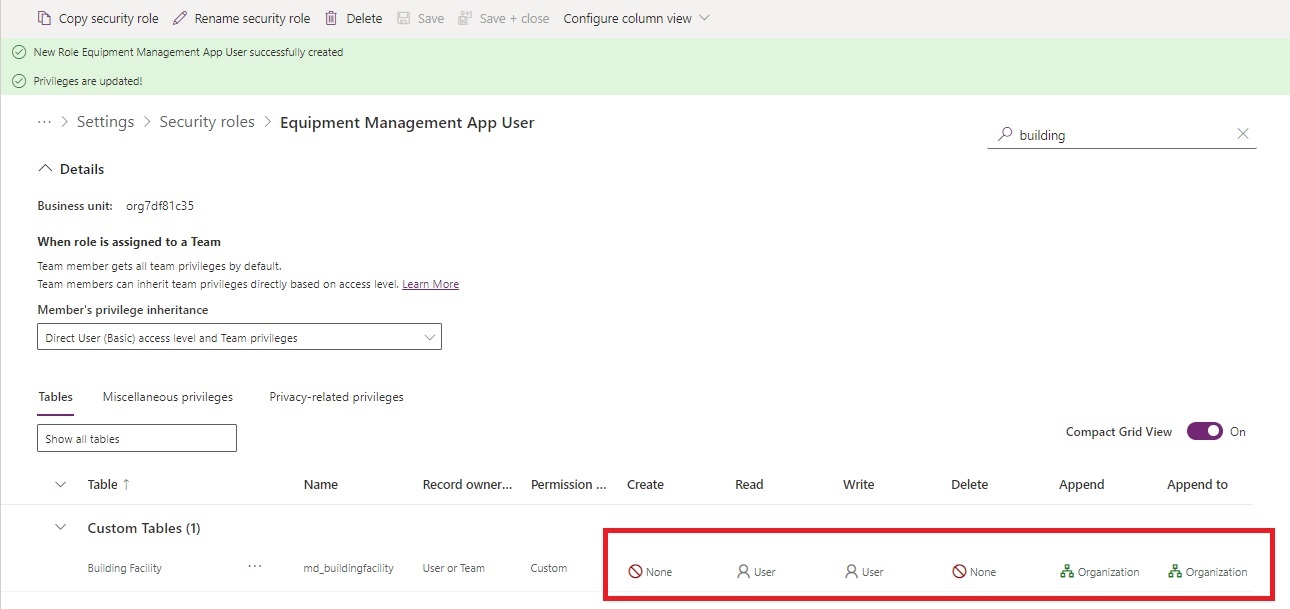The width and height of the screenshot is (1290, 609).
Task: Open the Security roles breadcrumb link
Action: click(207, 121)
